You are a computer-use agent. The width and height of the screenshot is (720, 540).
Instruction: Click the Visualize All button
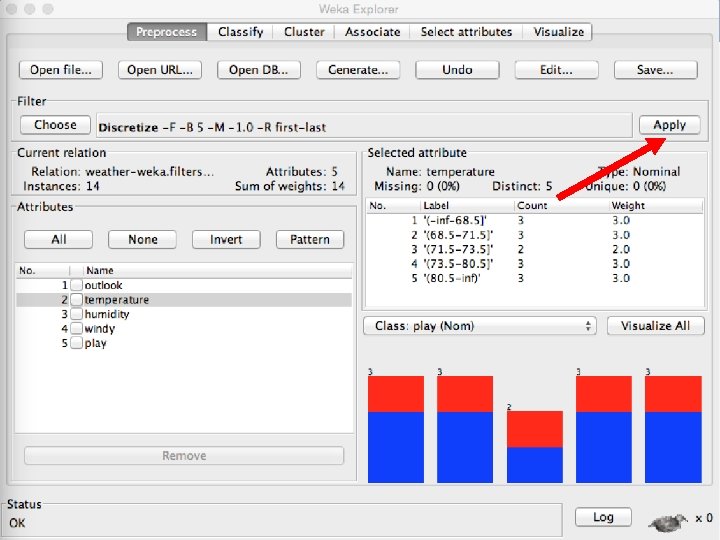(656, 326)
